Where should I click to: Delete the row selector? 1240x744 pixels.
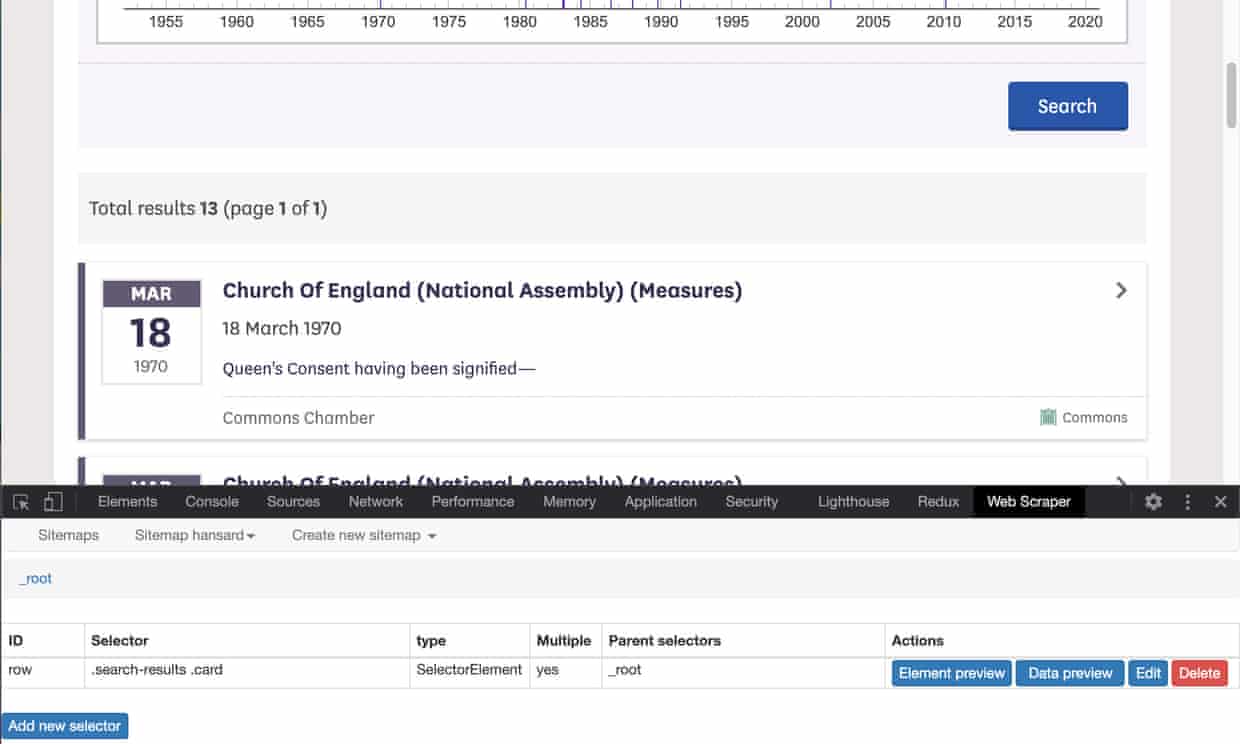(x=1199, y=673)
